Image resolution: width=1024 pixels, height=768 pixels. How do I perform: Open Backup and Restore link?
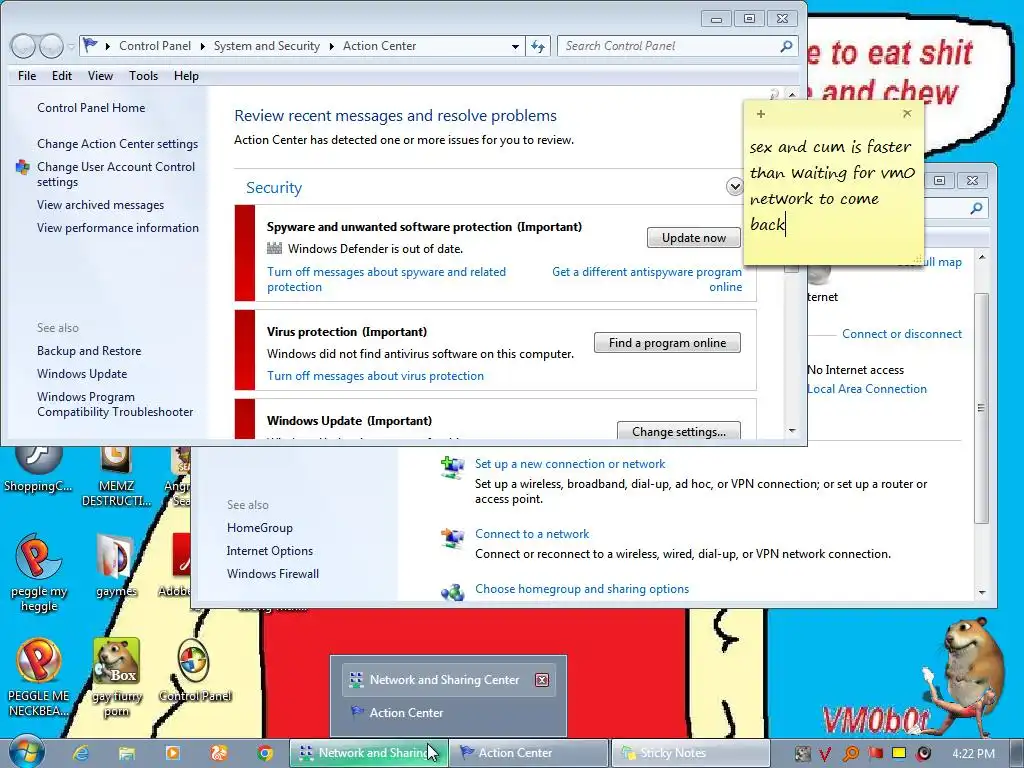(x=89, y=351)
